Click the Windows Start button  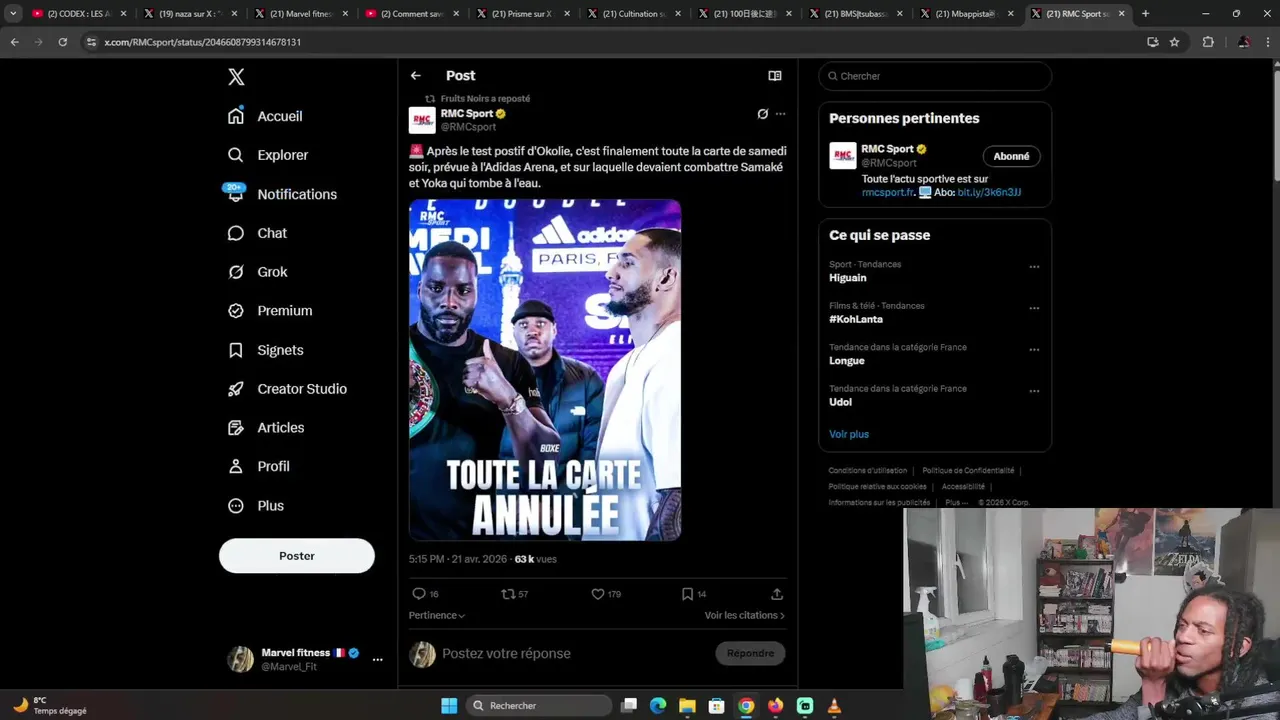pos(449,706)
